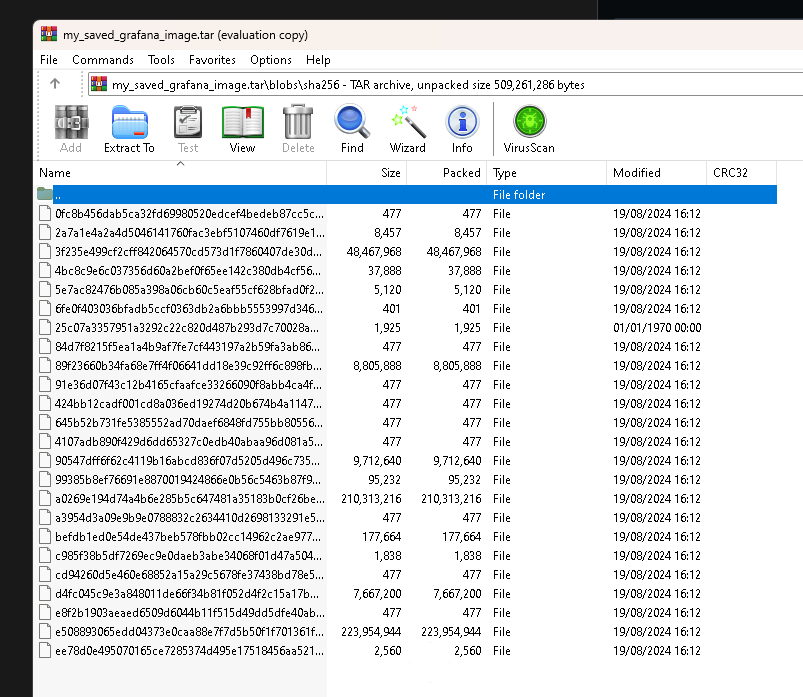Click file icon of ee78d0e495070165 entry
This screenshot has height=697, width=803.
point(45,651)
